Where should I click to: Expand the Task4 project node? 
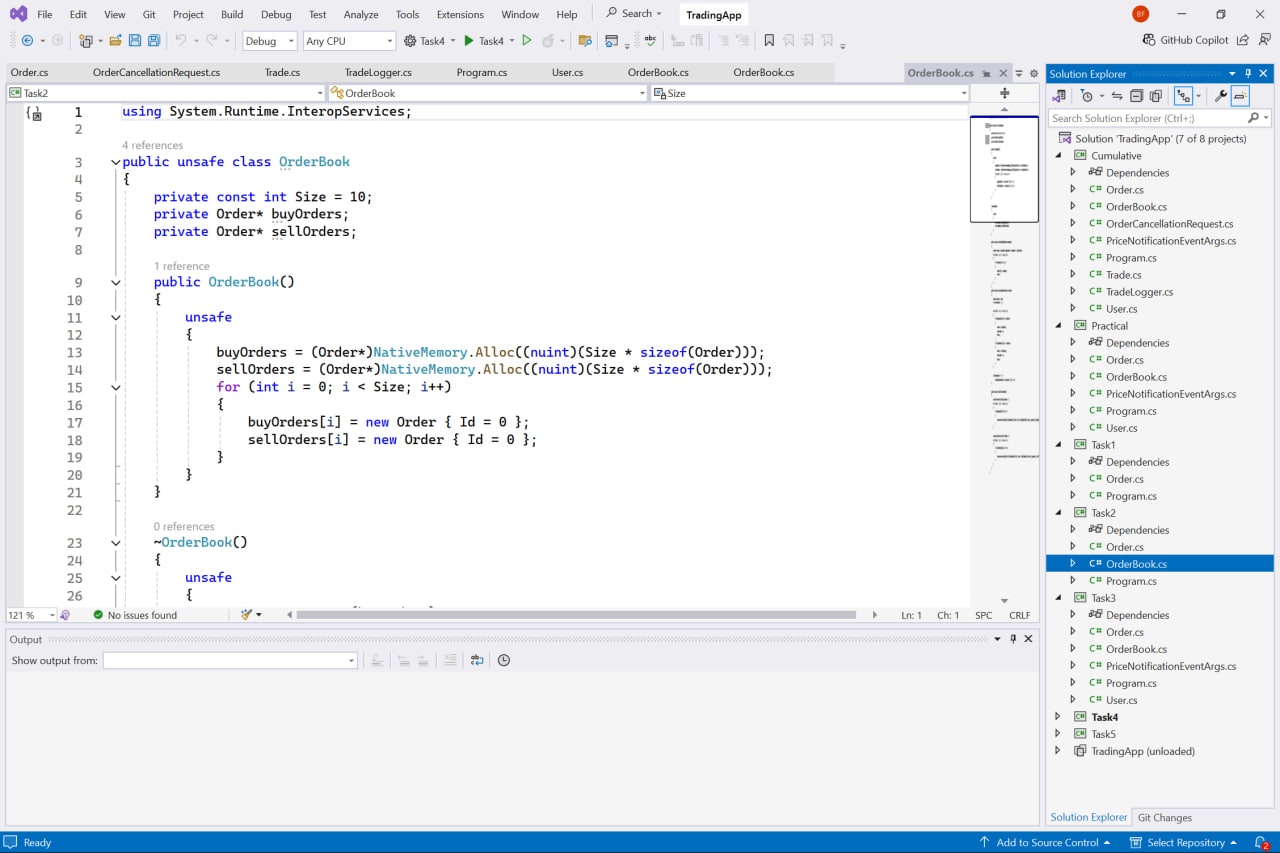1058,717
